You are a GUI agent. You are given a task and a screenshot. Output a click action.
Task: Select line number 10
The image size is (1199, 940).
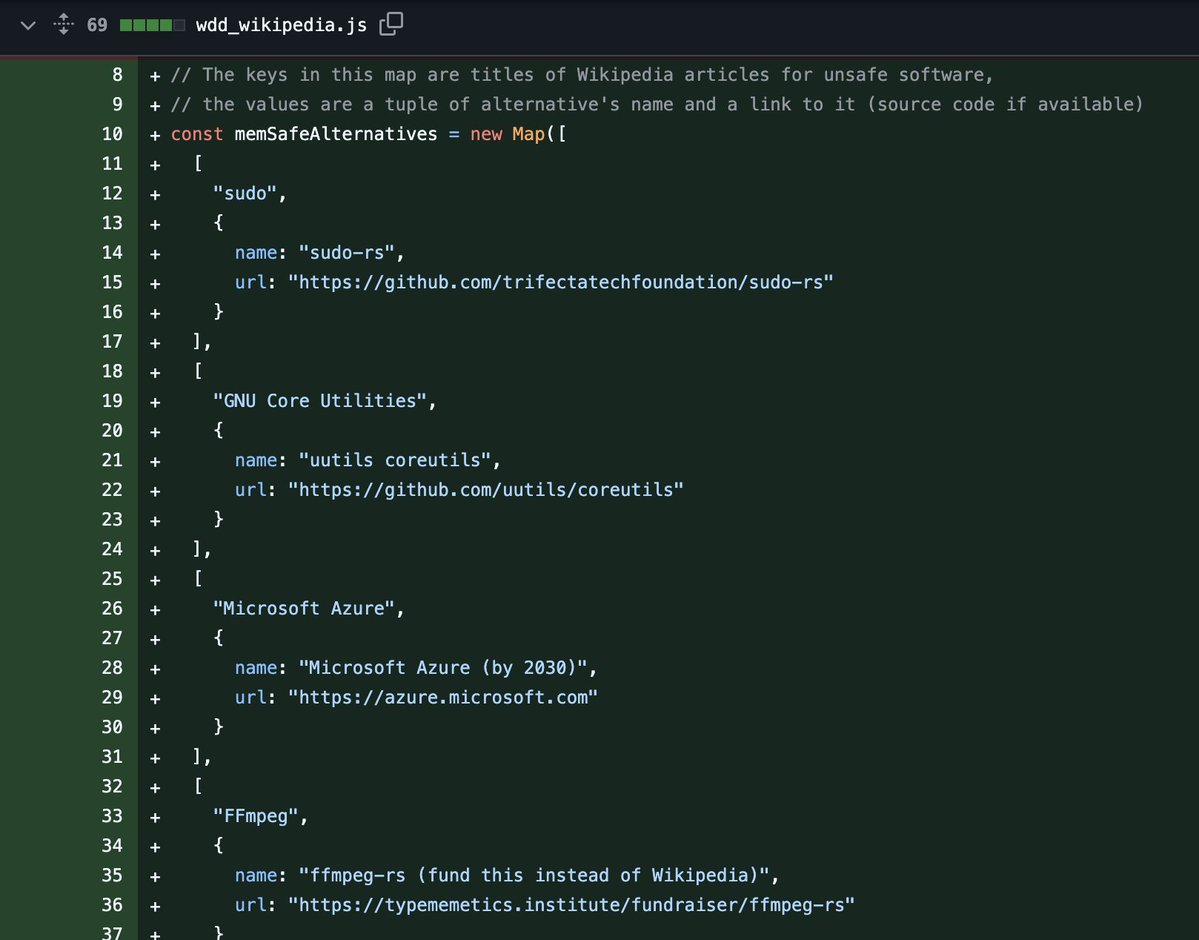tap(112, 134)
